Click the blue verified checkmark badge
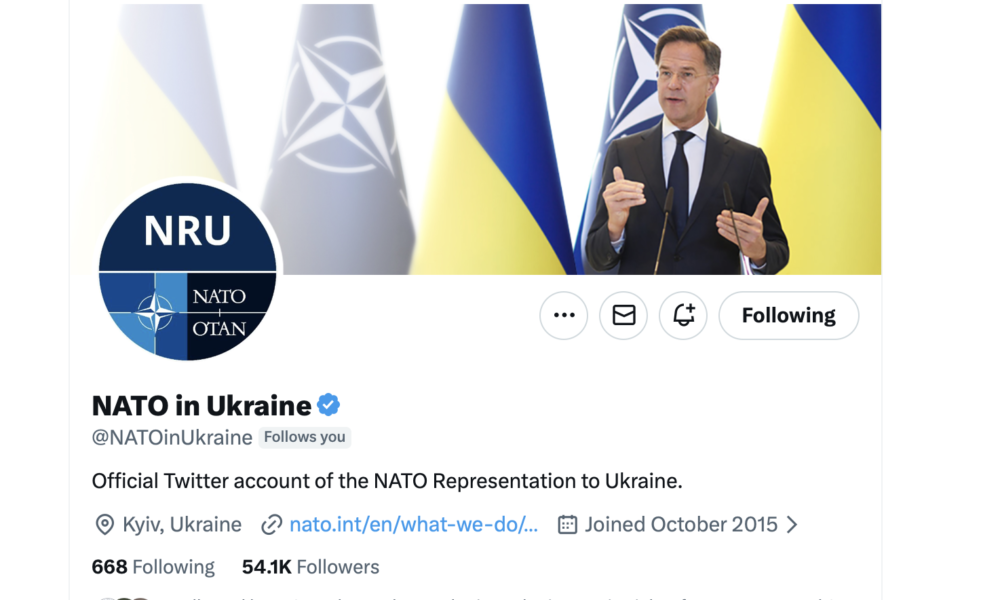 [x=329, y=405]
